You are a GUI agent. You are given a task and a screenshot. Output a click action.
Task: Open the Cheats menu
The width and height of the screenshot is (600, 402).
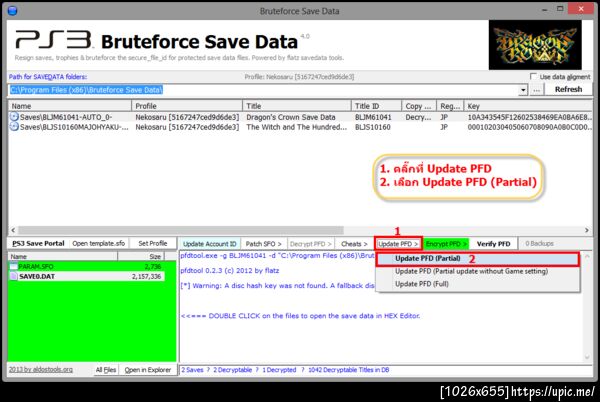(354, 244)
